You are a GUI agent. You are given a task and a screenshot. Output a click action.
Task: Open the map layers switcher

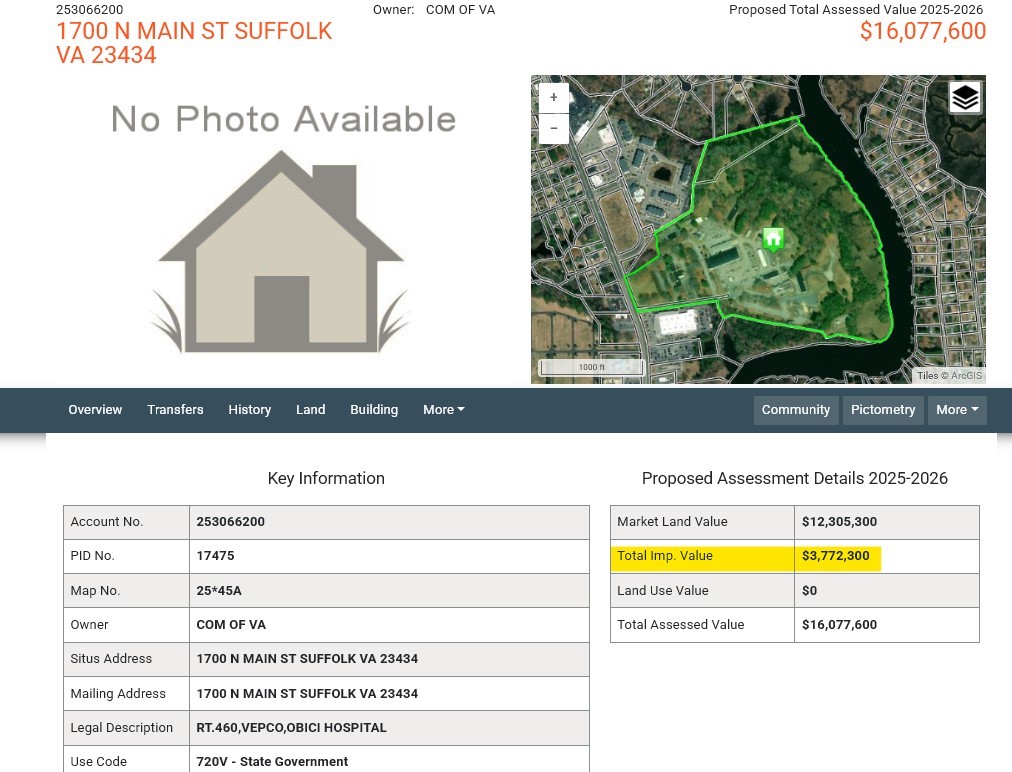pyautogui.click(x=965, y=98)
